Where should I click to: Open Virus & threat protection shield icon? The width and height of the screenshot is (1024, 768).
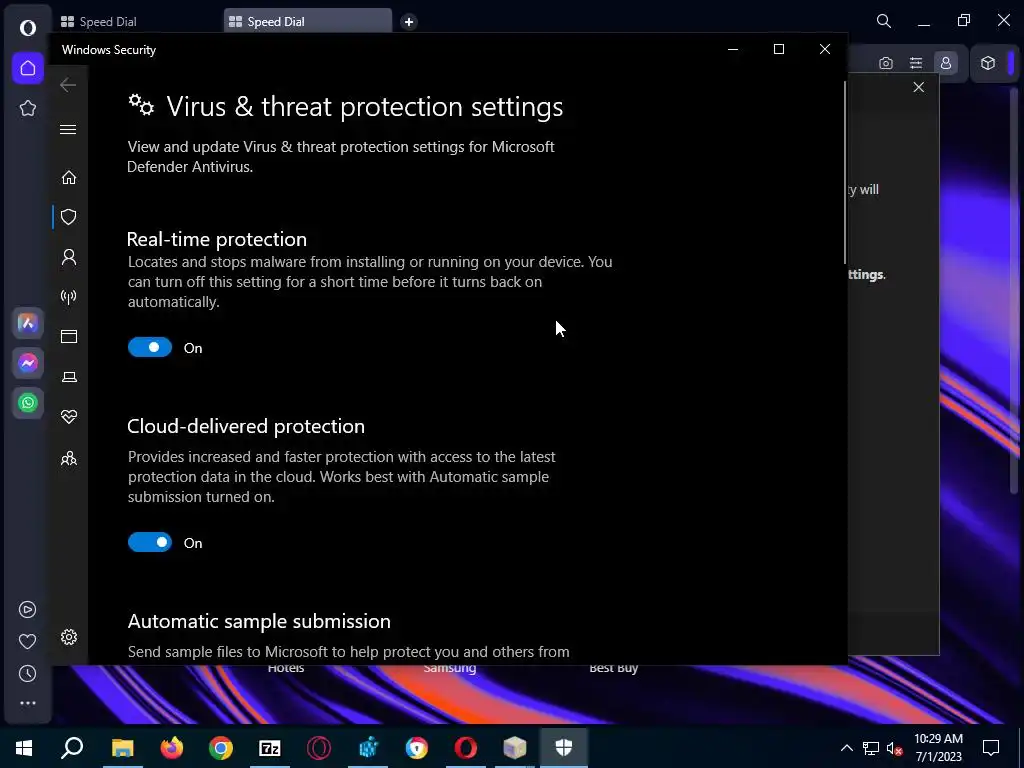[x=69, y=217]
